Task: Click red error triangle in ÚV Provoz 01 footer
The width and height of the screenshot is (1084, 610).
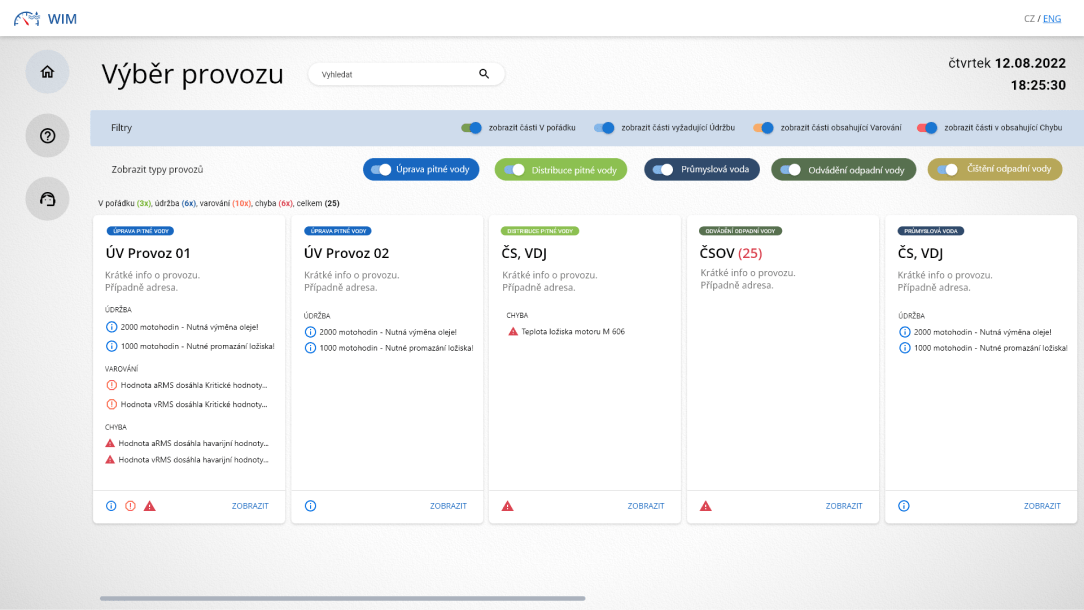Action: 150,506
